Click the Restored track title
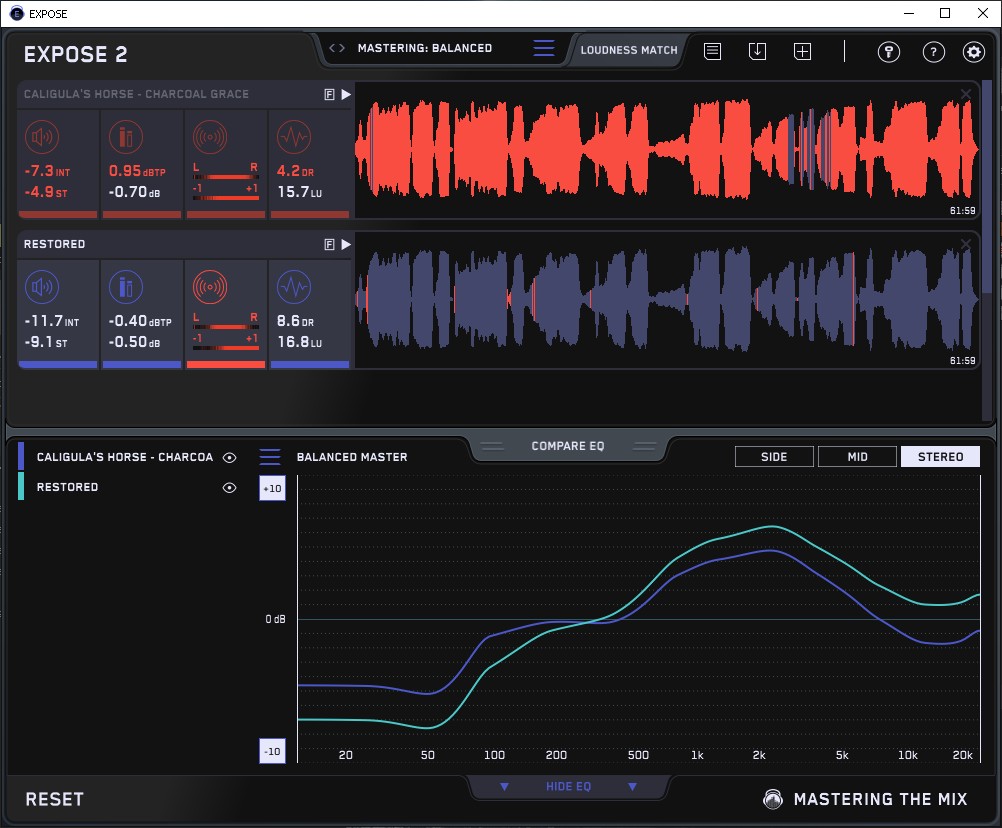Screen dimensions: 1002x828 pos(54,244)
